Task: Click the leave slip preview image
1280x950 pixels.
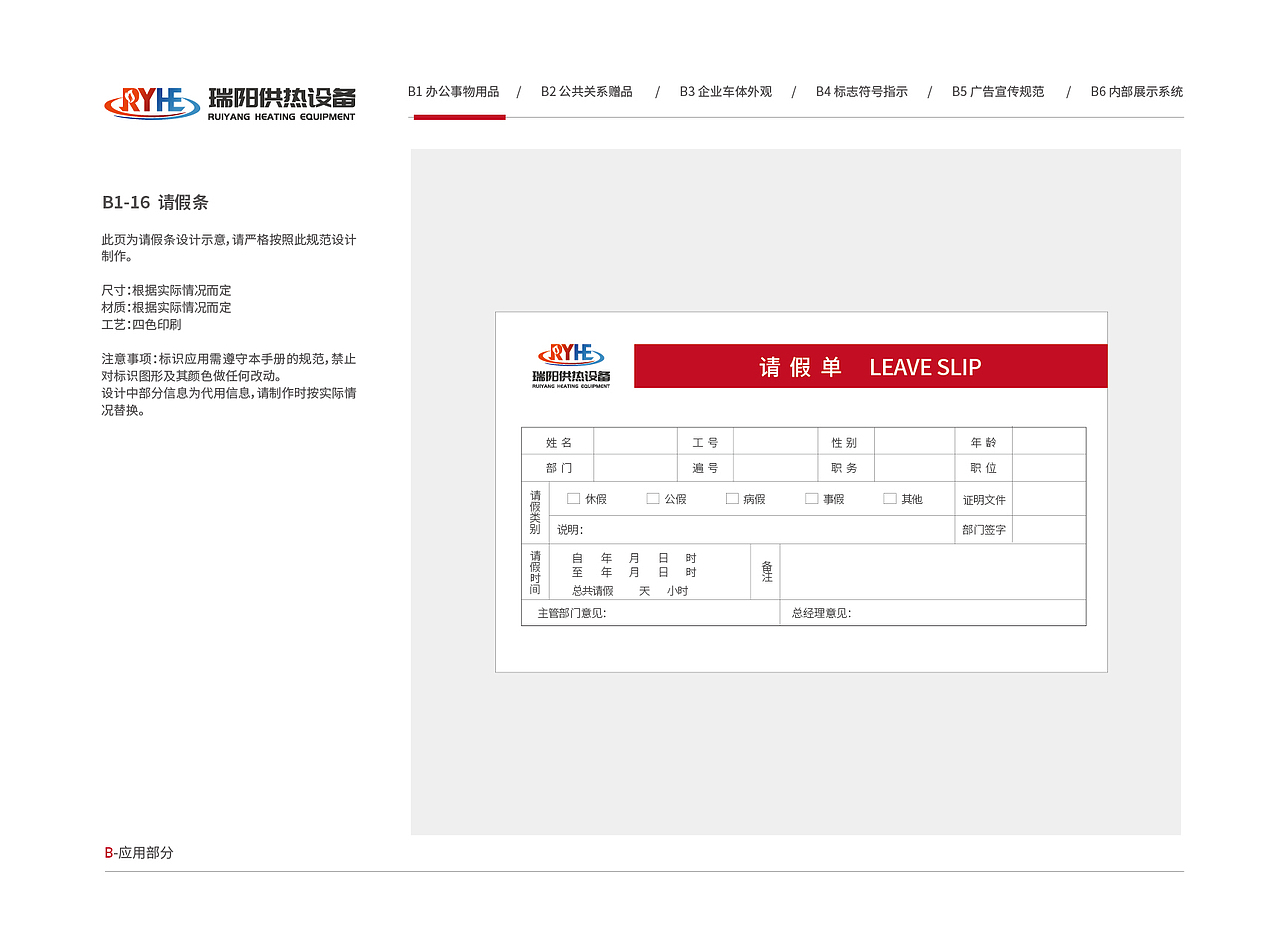Action: pos(801,491)
